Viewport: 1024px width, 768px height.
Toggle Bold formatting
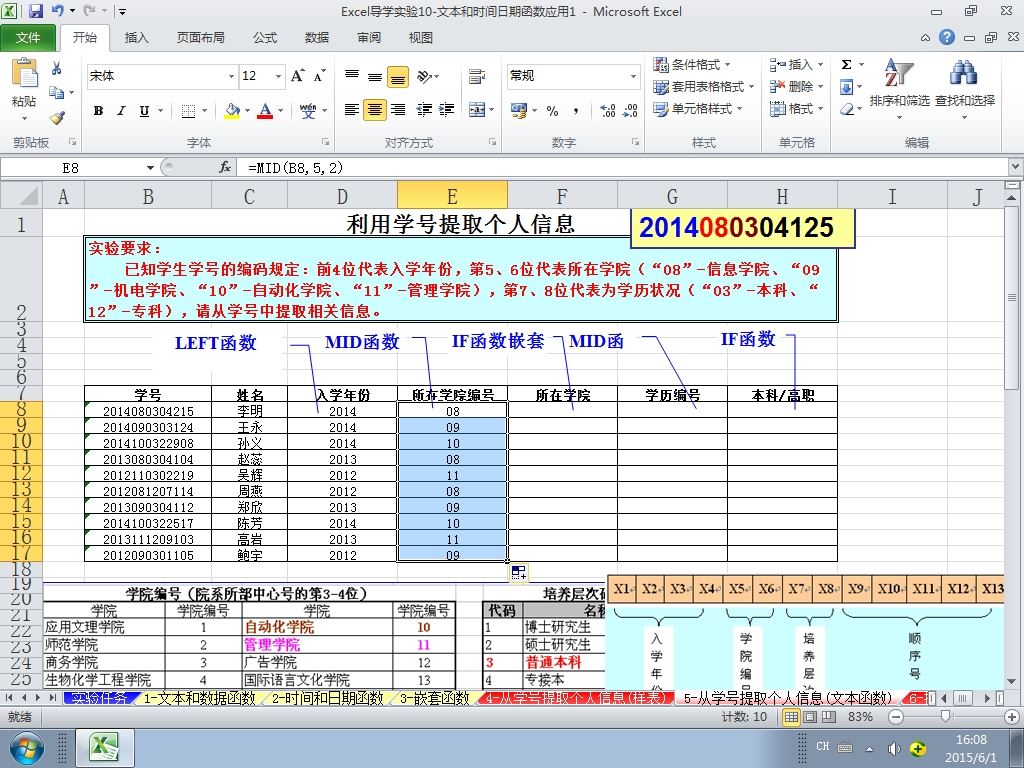coord(99,111)
